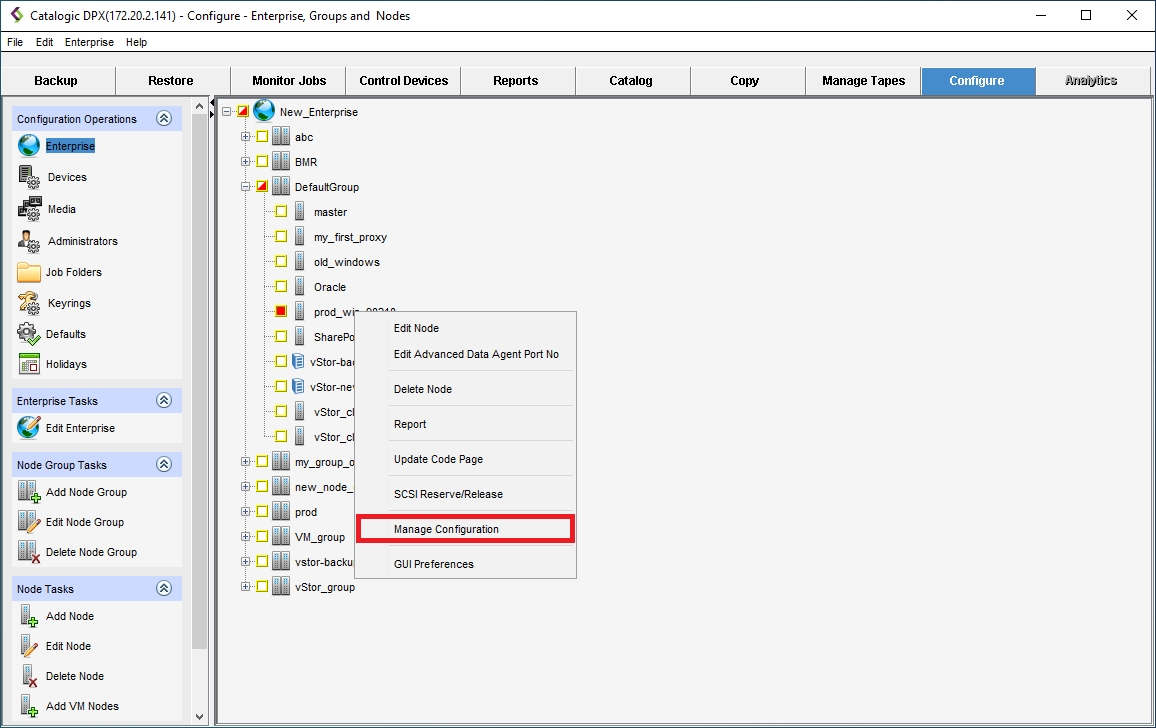The height and width of the screenshot is (728, 1156).
Task: Click the Delete Node icon in Node Tasks
Action: pyautogui.click(x=29, y=676)
